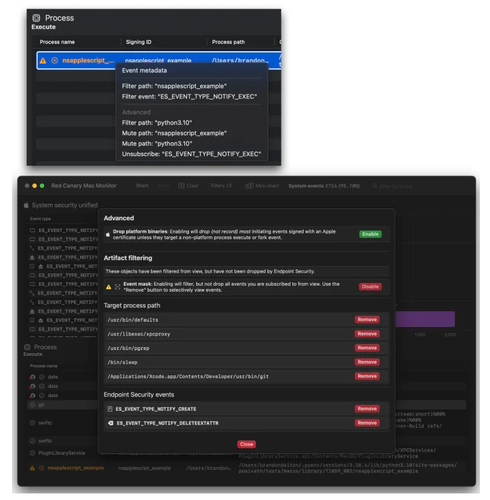Click the Target process path heading
Image resolution: width=490 pixels, height=500 pixels.
[132, 305]
